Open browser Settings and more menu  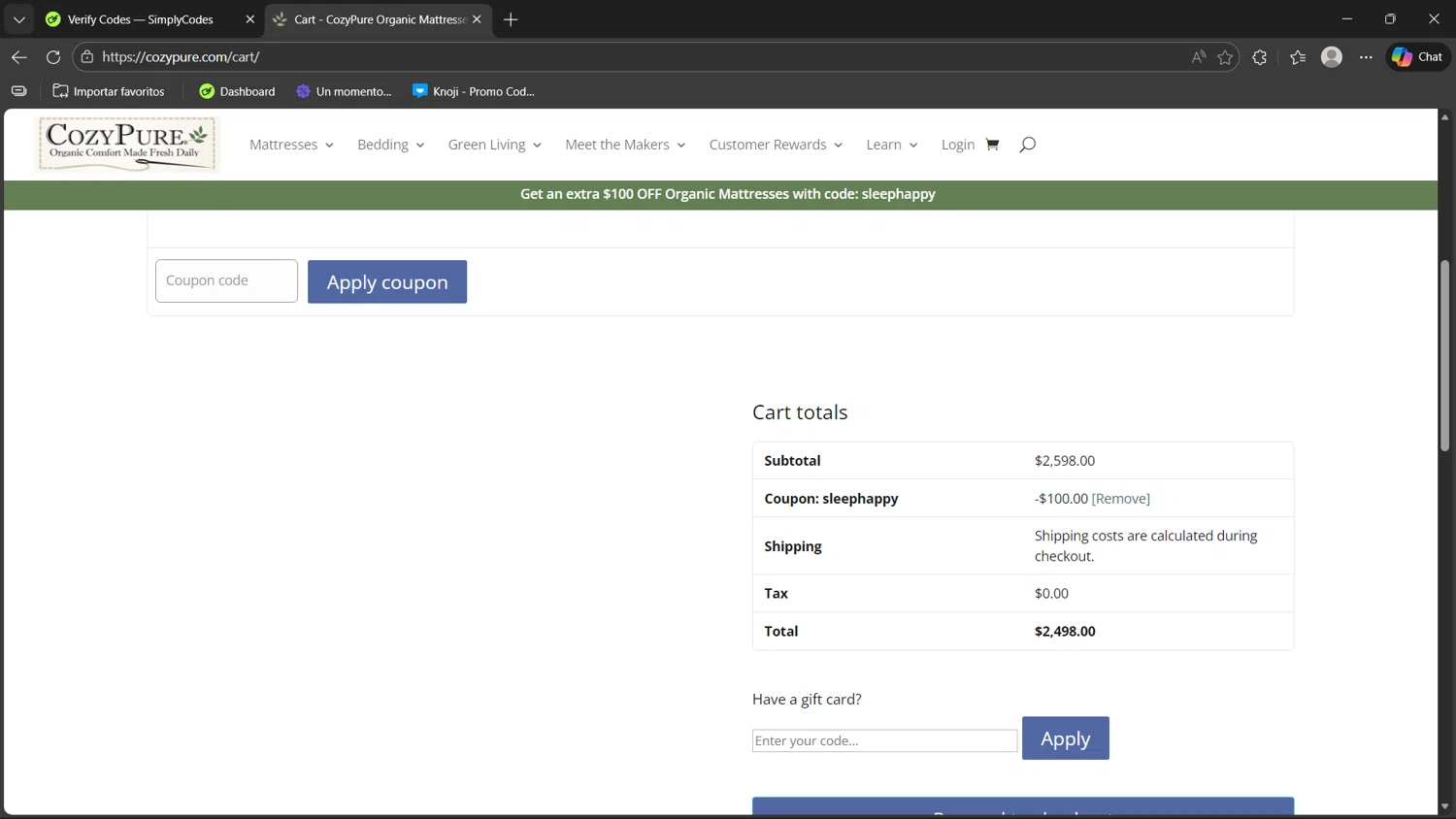point(1366,57)
